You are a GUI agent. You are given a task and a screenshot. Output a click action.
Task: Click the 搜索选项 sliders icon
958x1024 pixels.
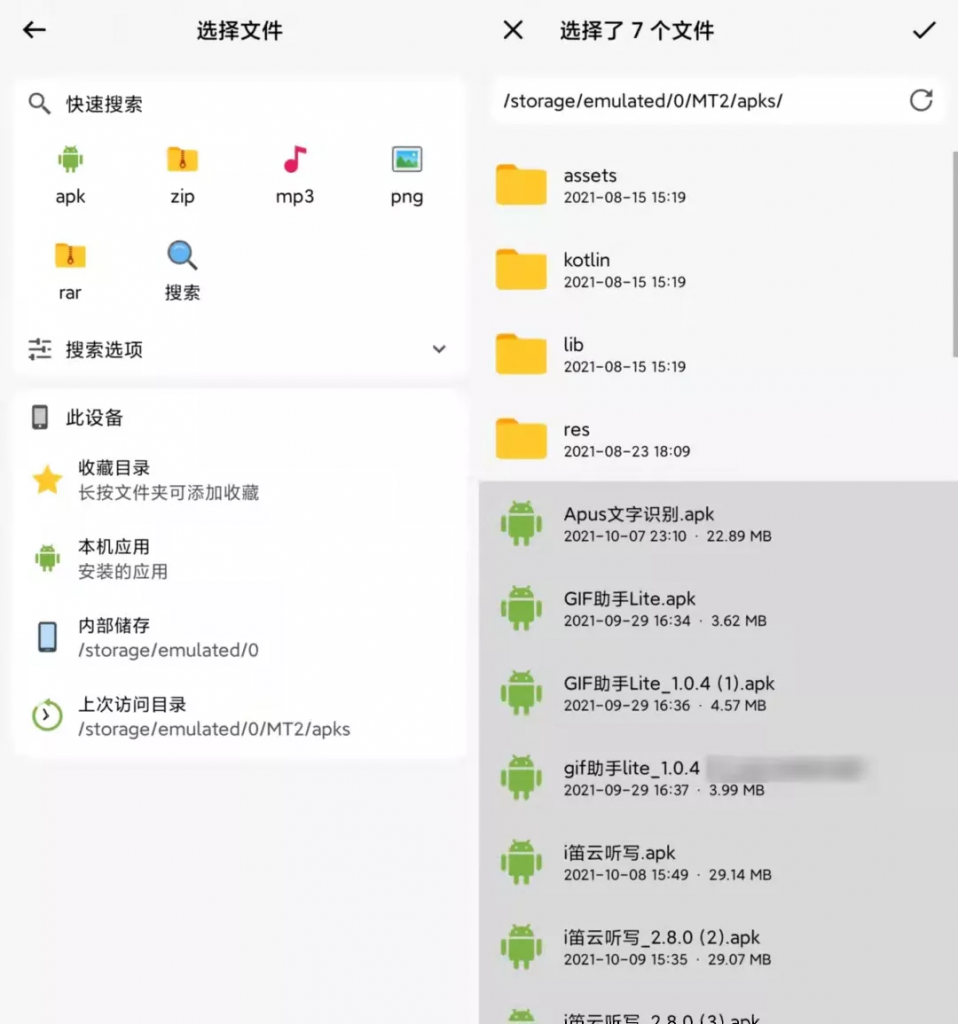coord(40,349)
